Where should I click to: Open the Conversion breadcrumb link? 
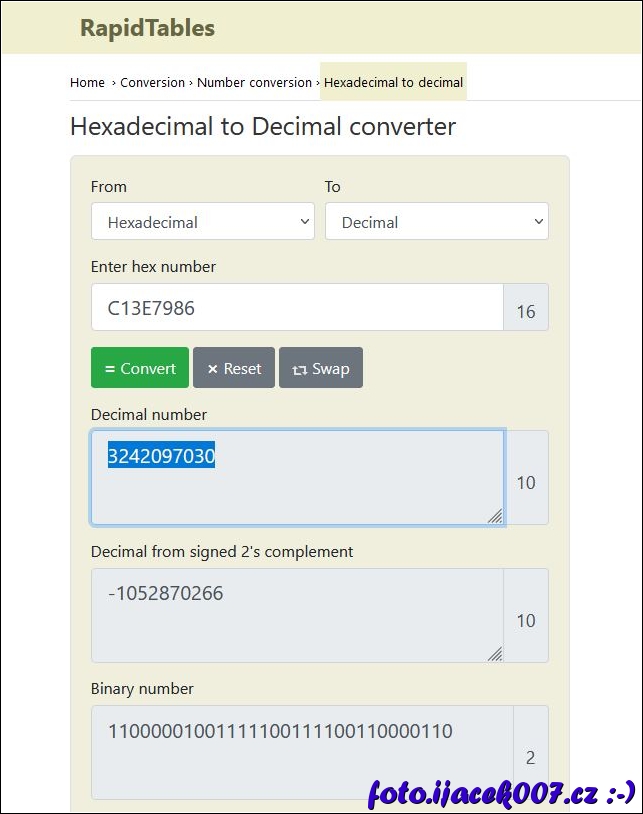pyautogui.click(x=152, y=83)
